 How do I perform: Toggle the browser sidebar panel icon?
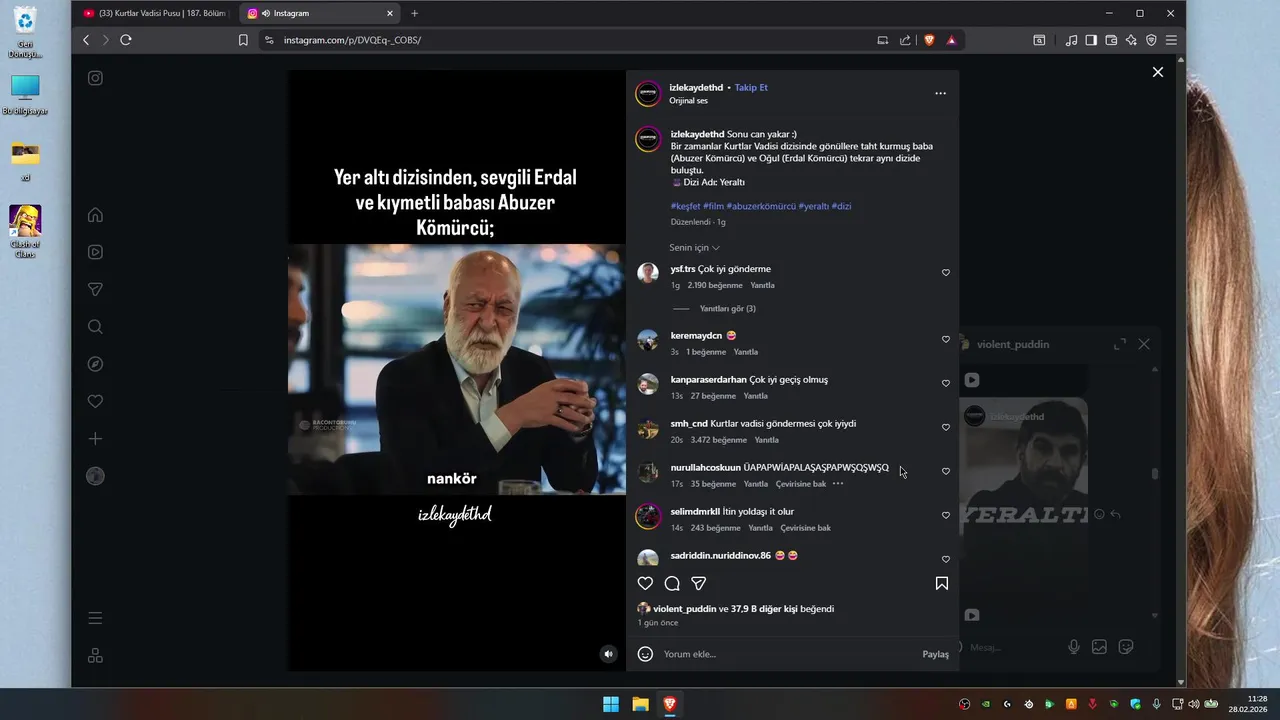1091,40
